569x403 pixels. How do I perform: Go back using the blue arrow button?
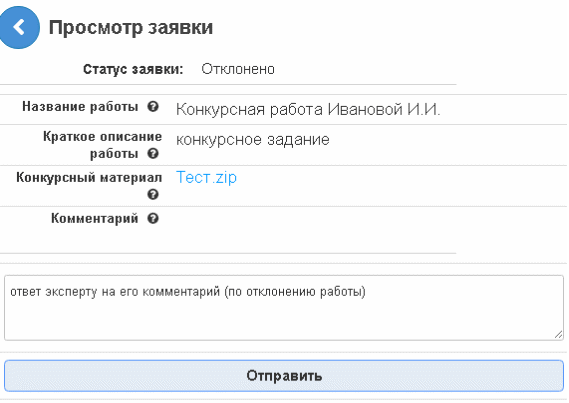(19, 27)
